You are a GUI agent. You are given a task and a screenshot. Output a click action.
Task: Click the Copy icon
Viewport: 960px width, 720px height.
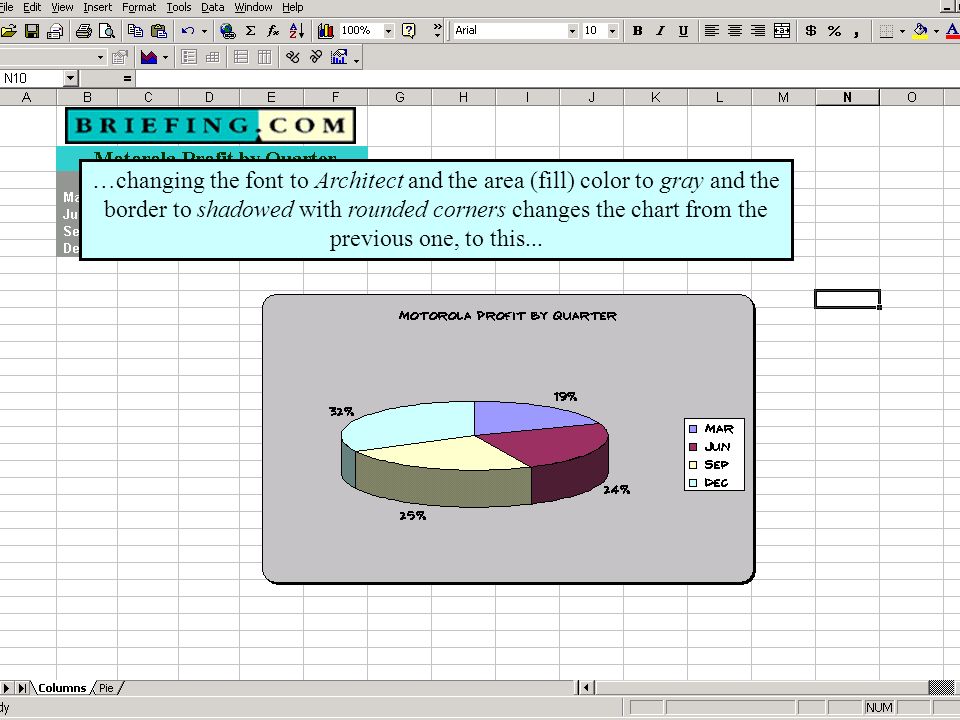click(135, 31)
